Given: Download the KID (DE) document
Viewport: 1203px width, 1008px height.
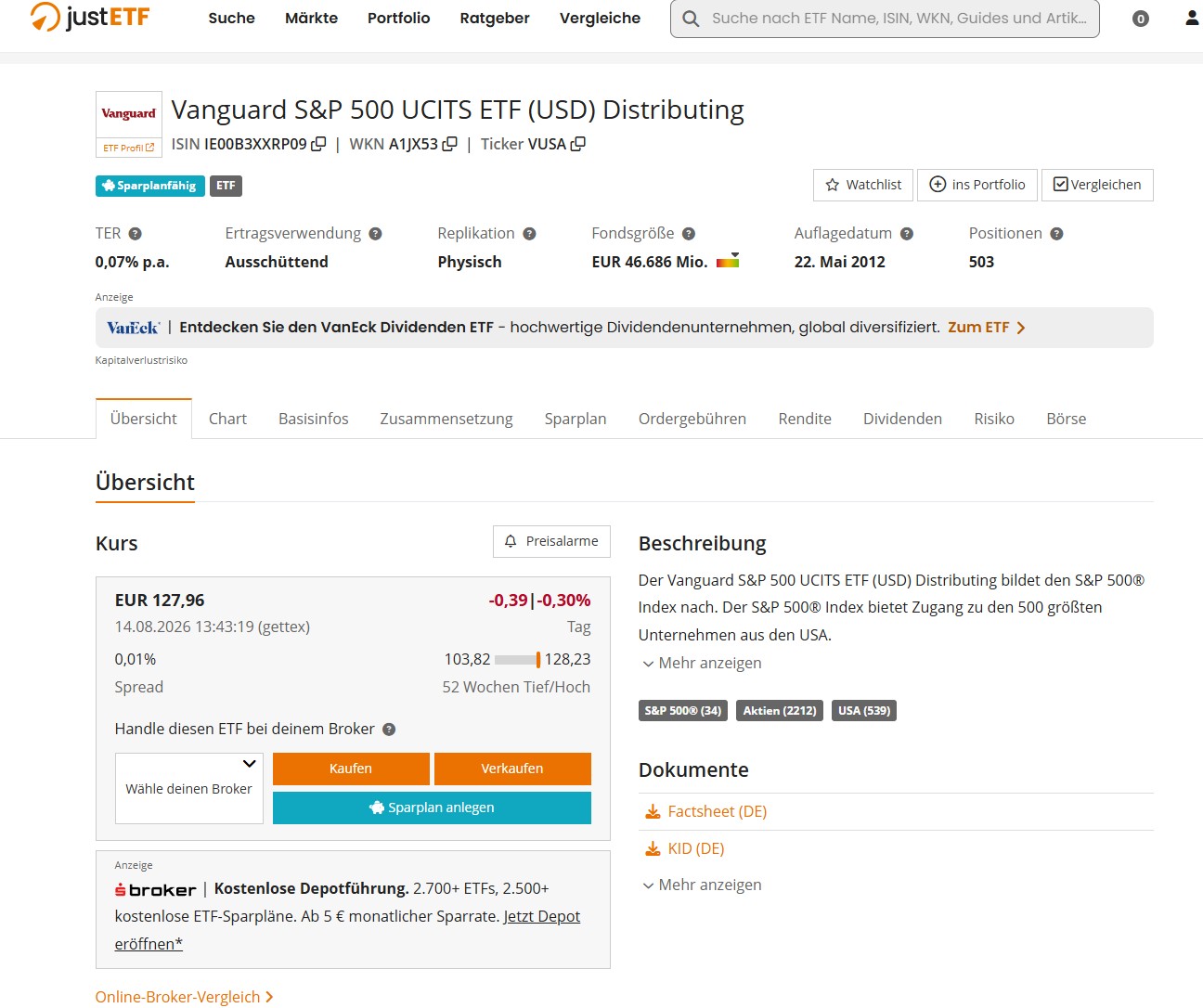Looking at the screenshot, I should click(x=684, y=848).
